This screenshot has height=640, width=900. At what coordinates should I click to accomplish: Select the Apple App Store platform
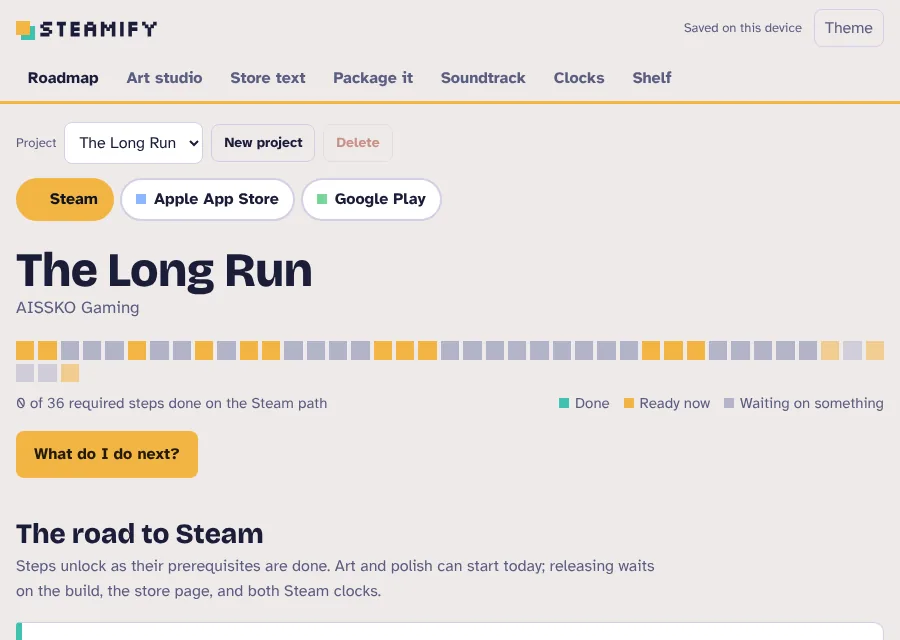click(x=207, y=199)
